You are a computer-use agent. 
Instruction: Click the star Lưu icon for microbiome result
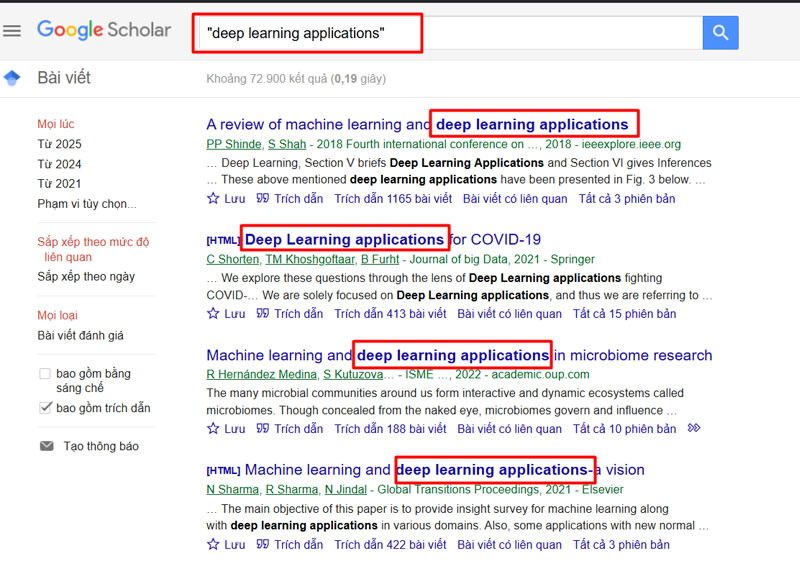(x=213, y=429)
